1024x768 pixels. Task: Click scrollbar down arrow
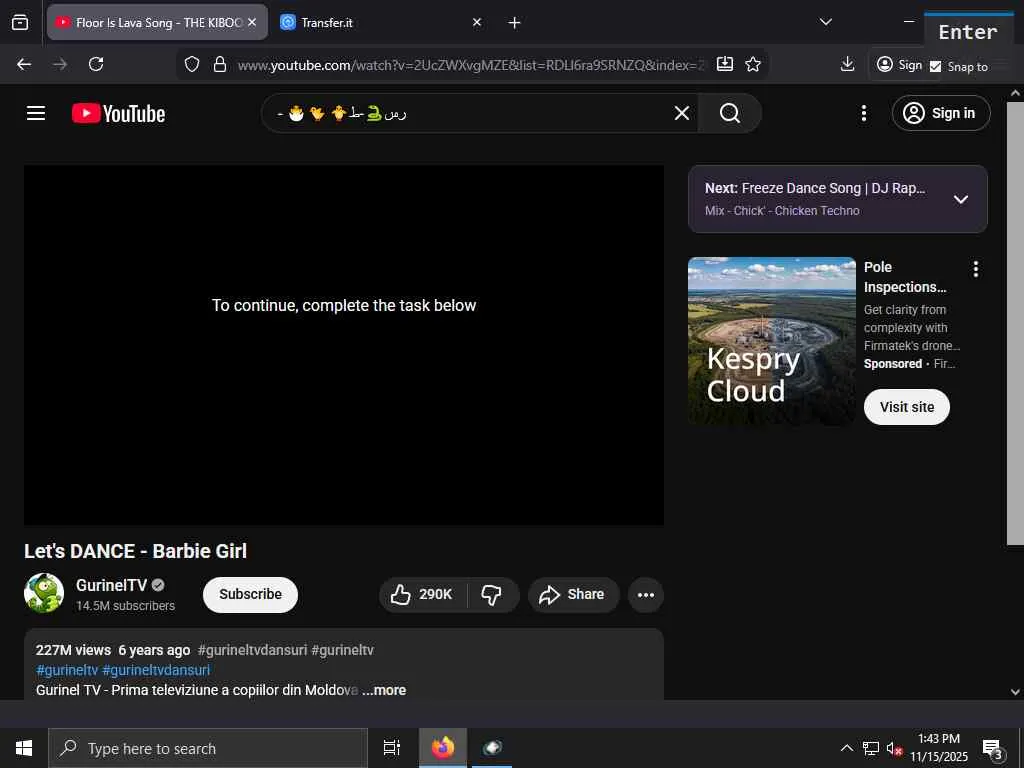click(1015, 692)
